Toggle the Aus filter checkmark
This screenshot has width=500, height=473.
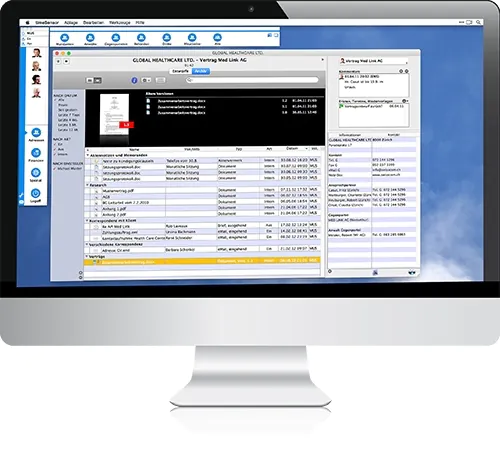[56, 149]
